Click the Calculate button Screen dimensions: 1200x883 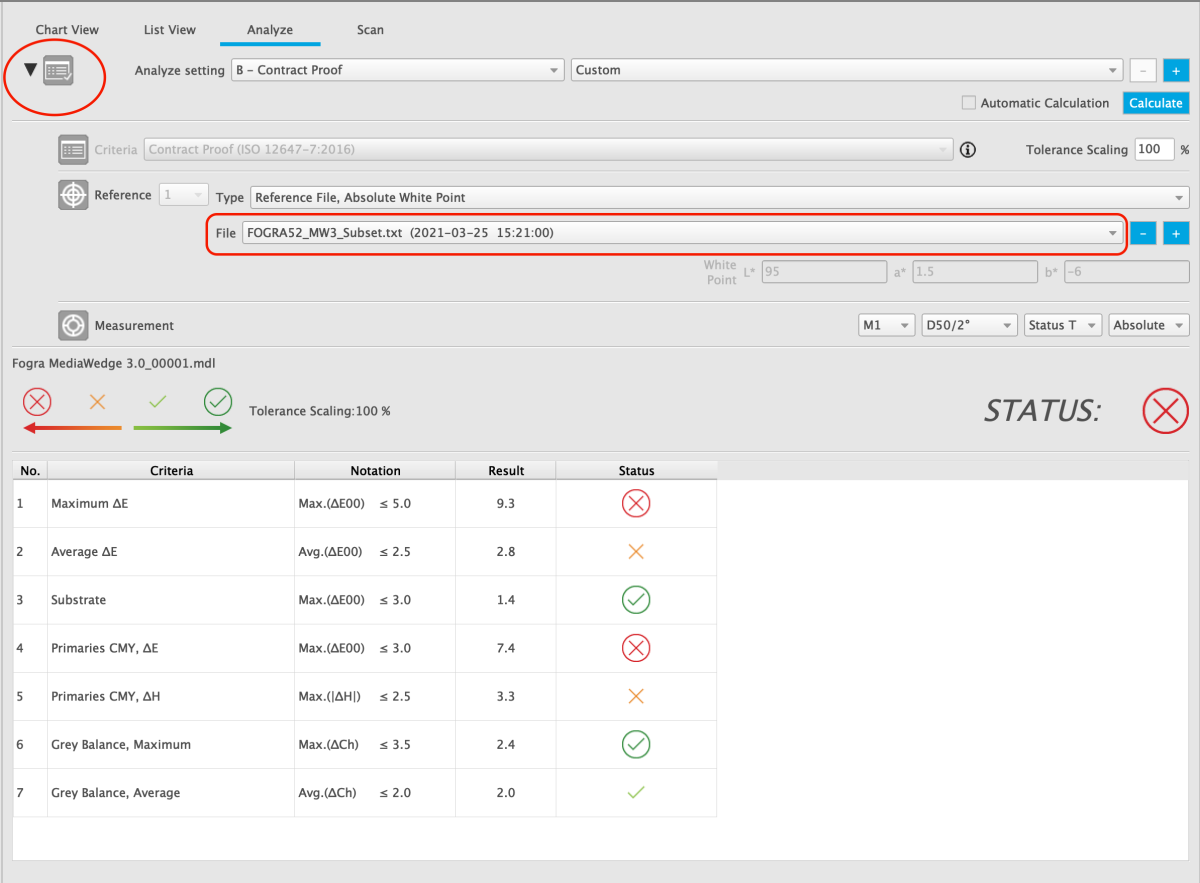(1156, 103)
